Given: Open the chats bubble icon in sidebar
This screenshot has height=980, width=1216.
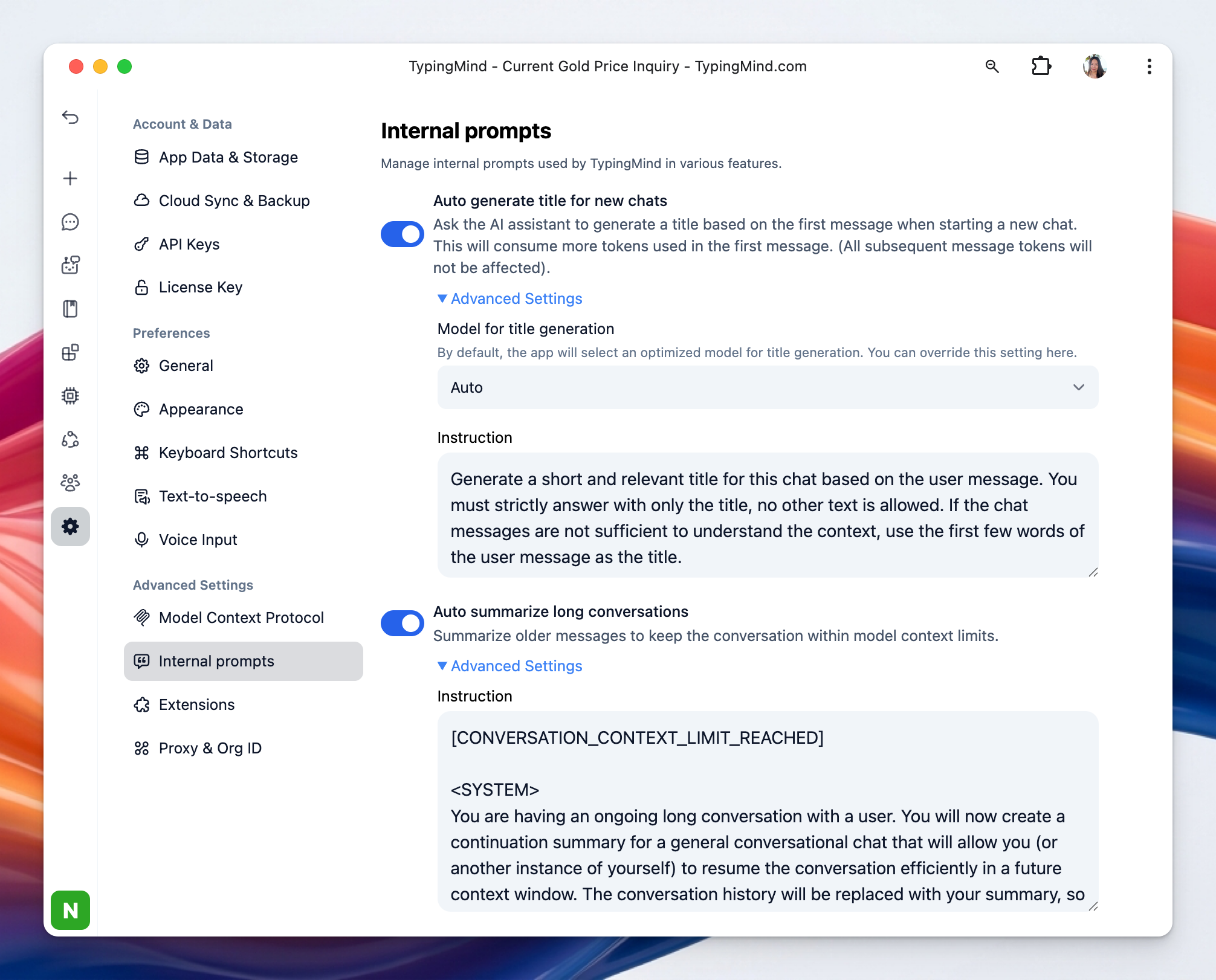Looking at the screenshot, I should tap(70, 222).
